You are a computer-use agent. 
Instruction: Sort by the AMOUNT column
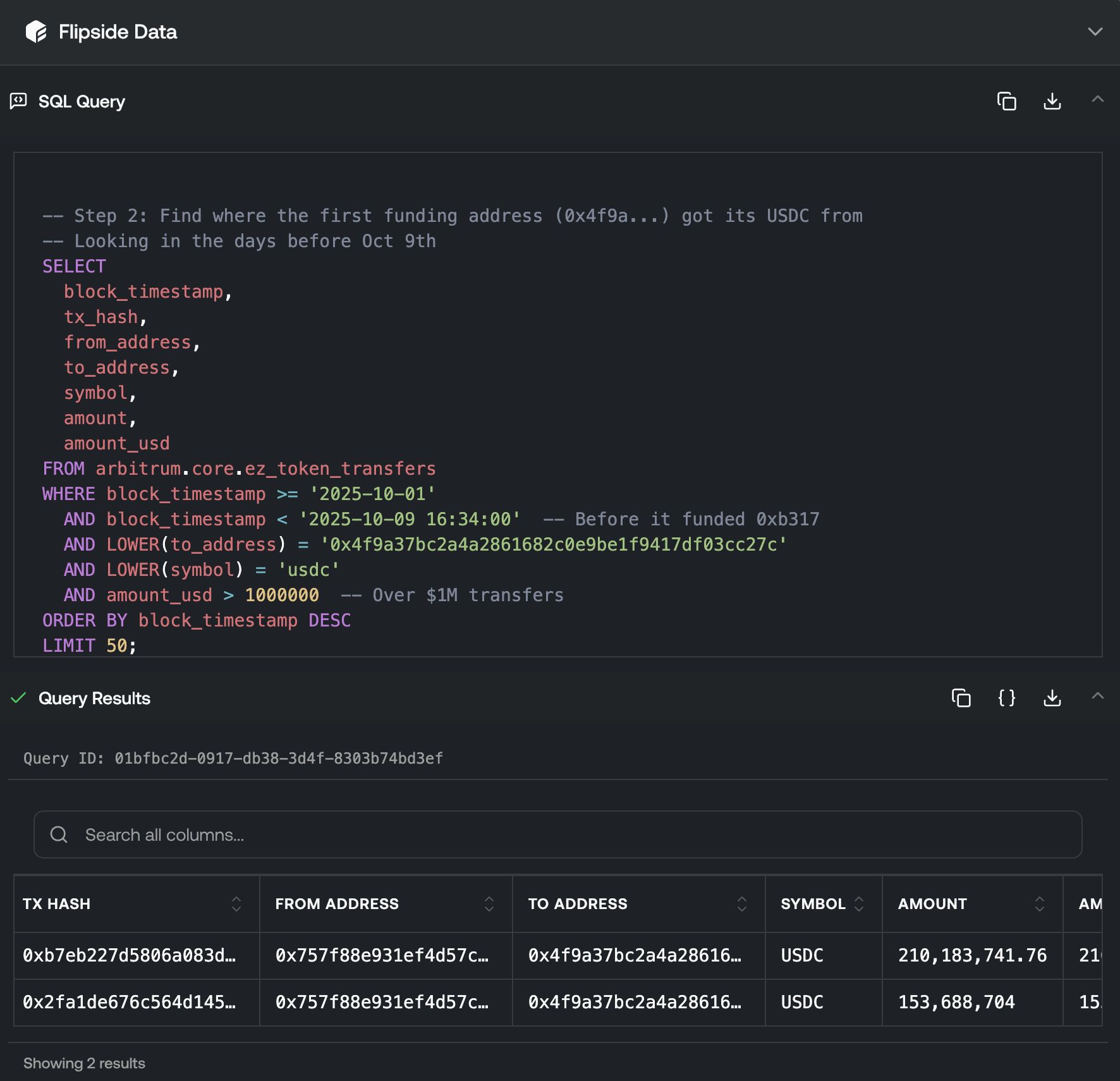1039,904
